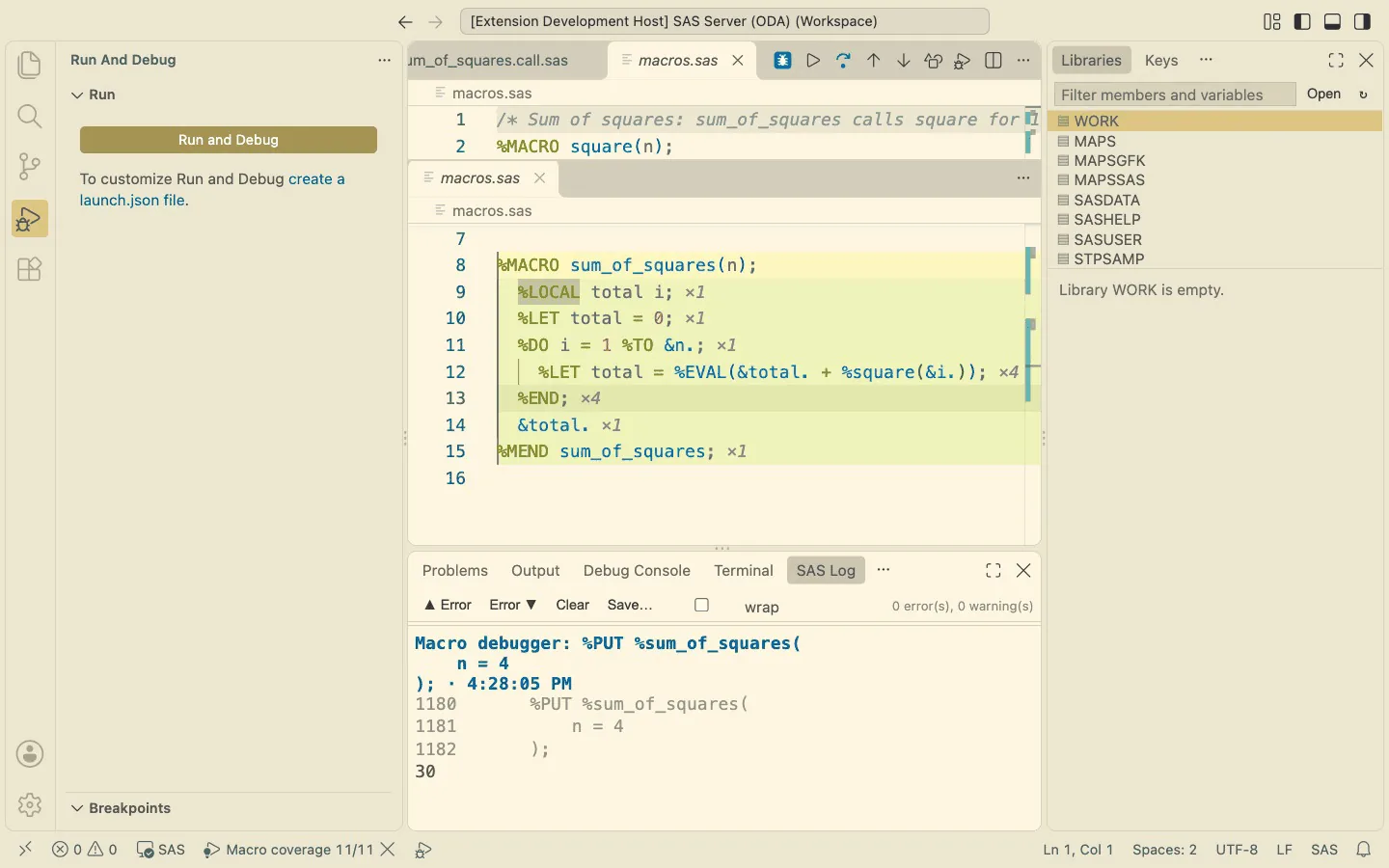Click the Filter members and variables field

[1174, 95]
